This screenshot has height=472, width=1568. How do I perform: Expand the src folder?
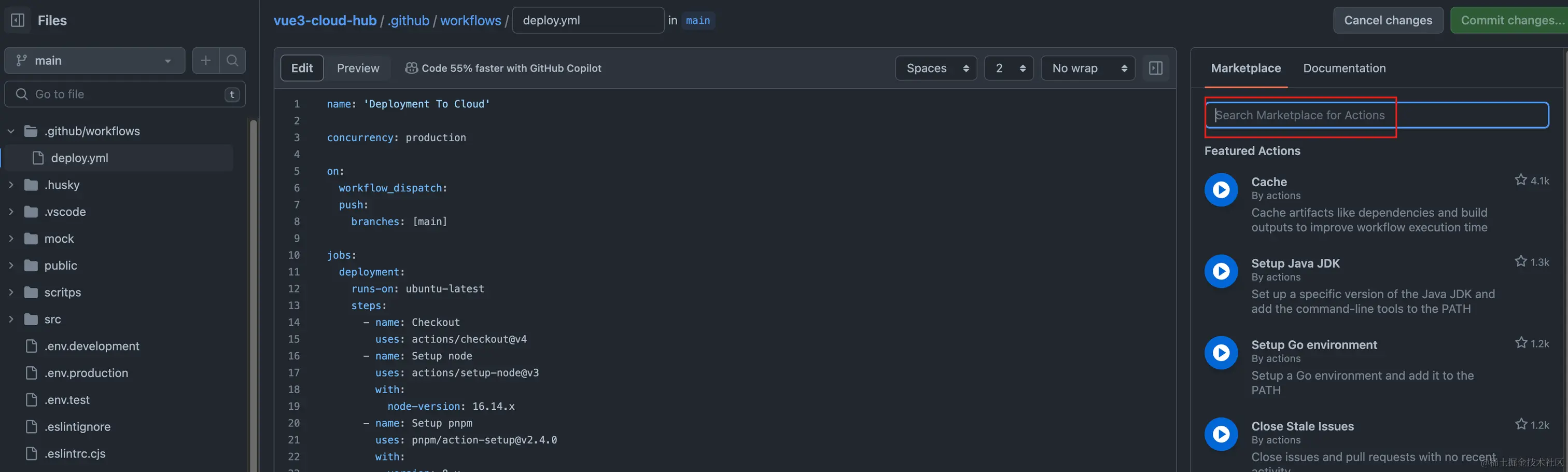coord(11,319)
